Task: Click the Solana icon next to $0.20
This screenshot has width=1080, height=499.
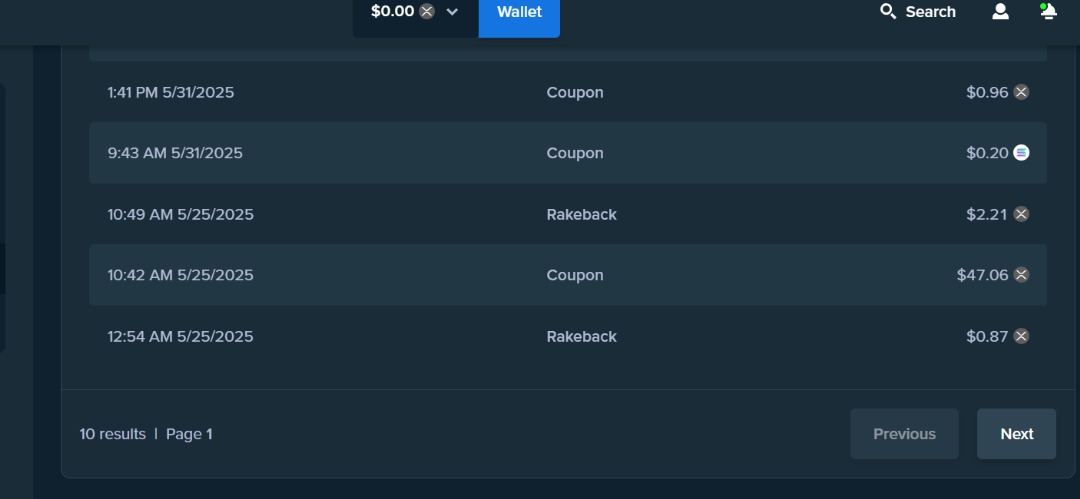Action: click(1021, 153)
